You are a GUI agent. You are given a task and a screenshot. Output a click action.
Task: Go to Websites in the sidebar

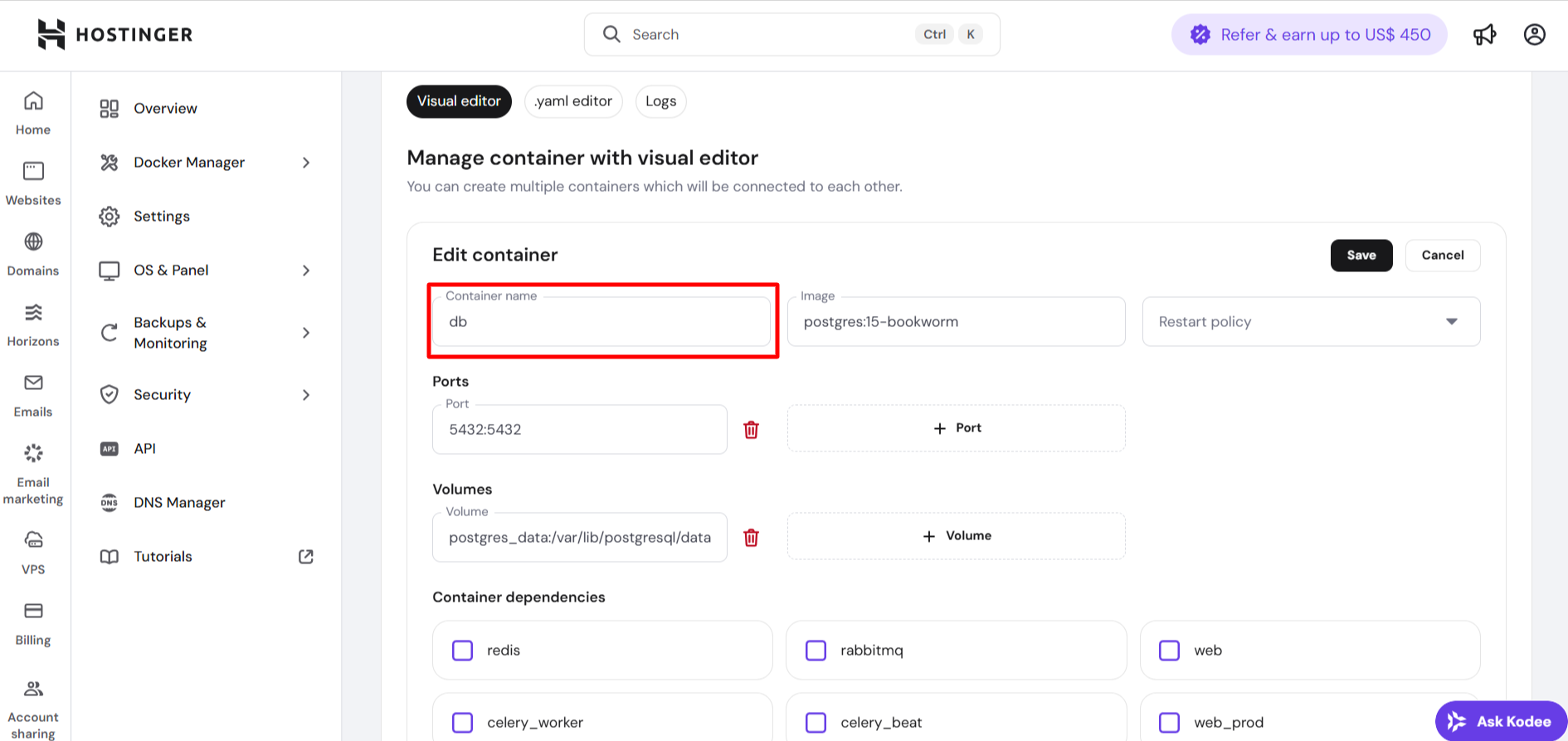pyautogui.click(x=33, y=183)
